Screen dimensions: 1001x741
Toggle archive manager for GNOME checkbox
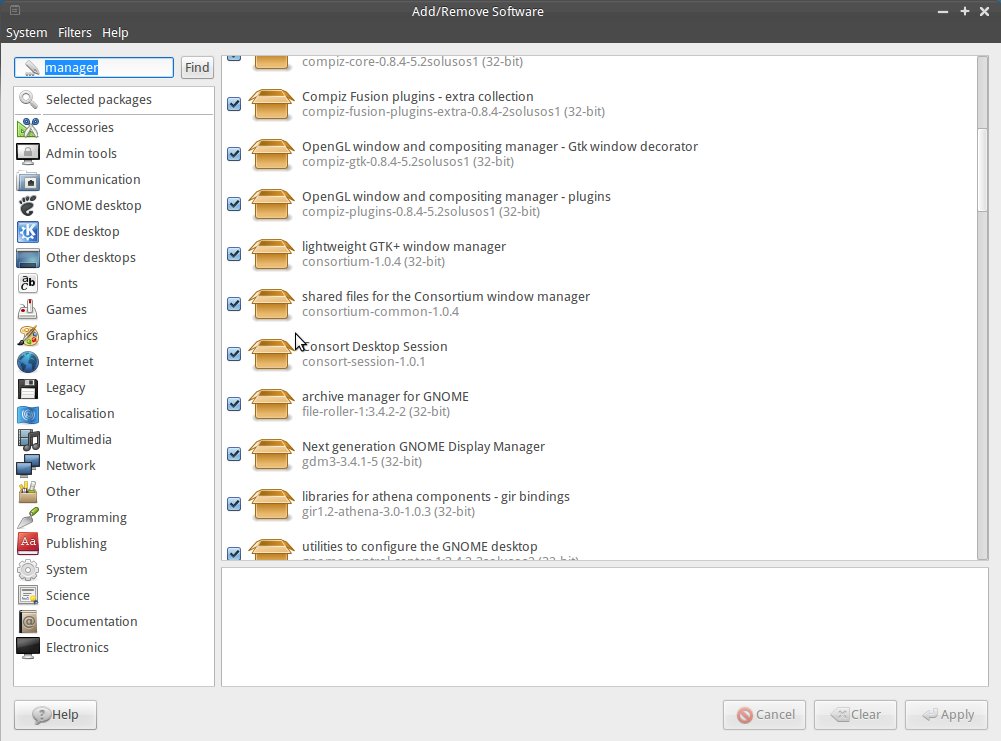click(234, 404)
